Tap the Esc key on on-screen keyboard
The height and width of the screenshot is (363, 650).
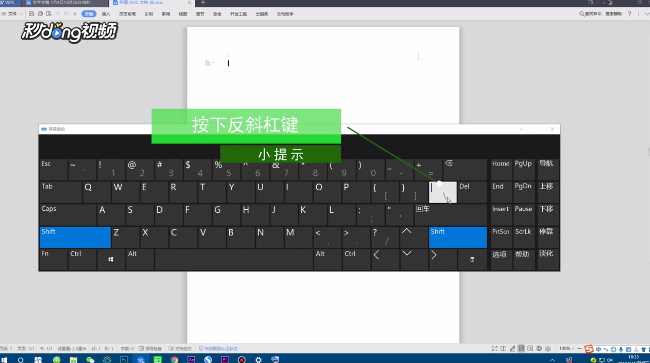[x=54, y=169]
